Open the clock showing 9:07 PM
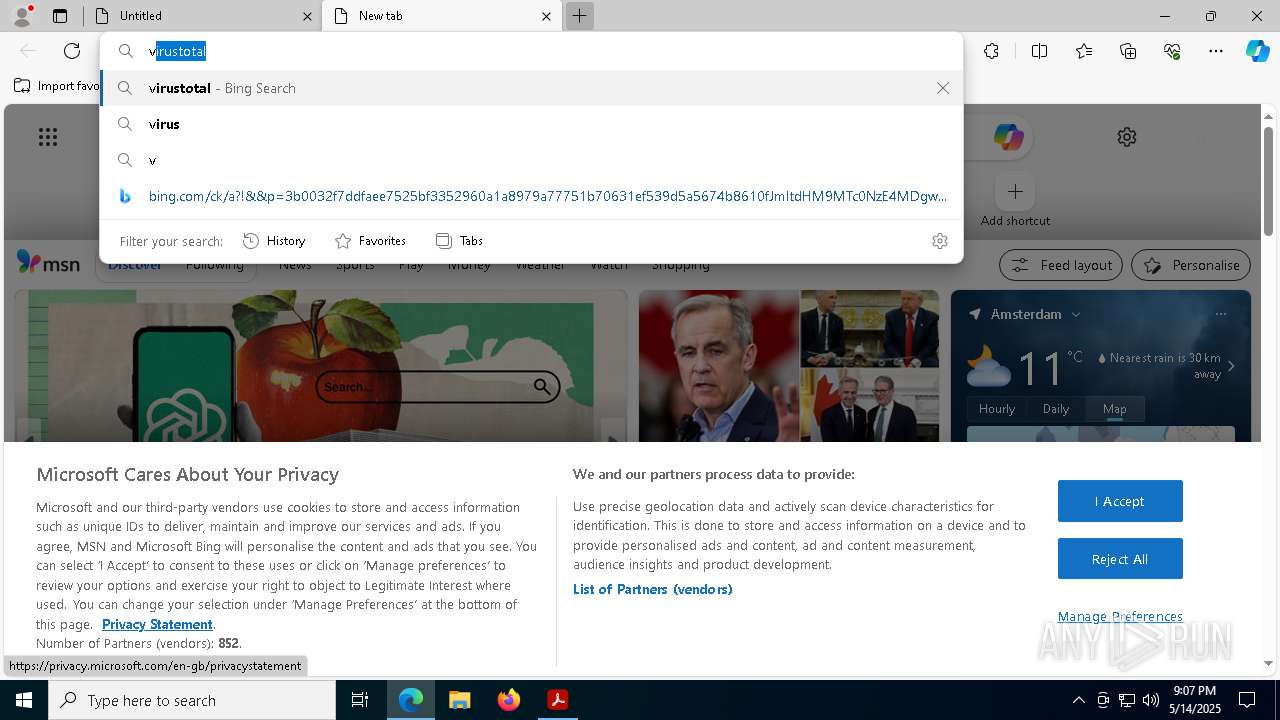Screen dimensions: 1280x720 pos(1196,700)
